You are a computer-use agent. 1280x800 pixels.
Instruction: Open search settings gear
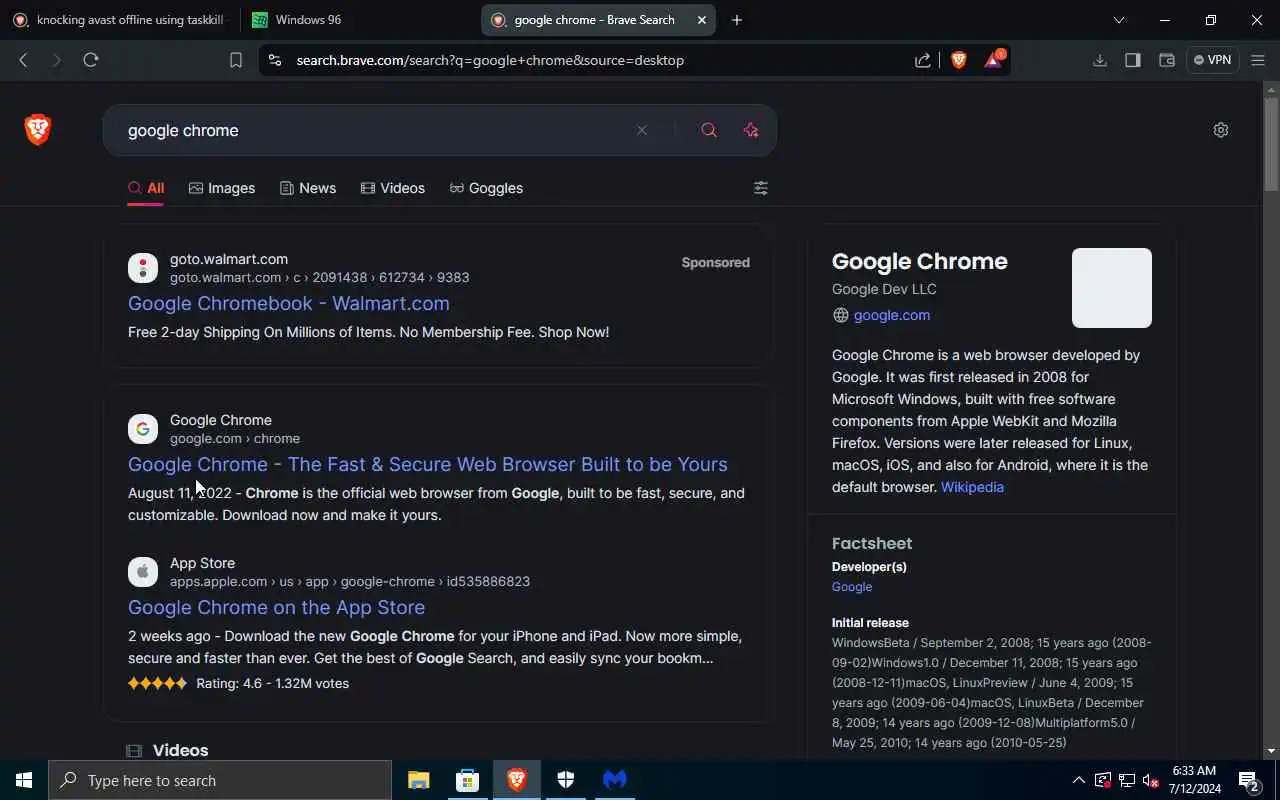tap(1221, 130)
